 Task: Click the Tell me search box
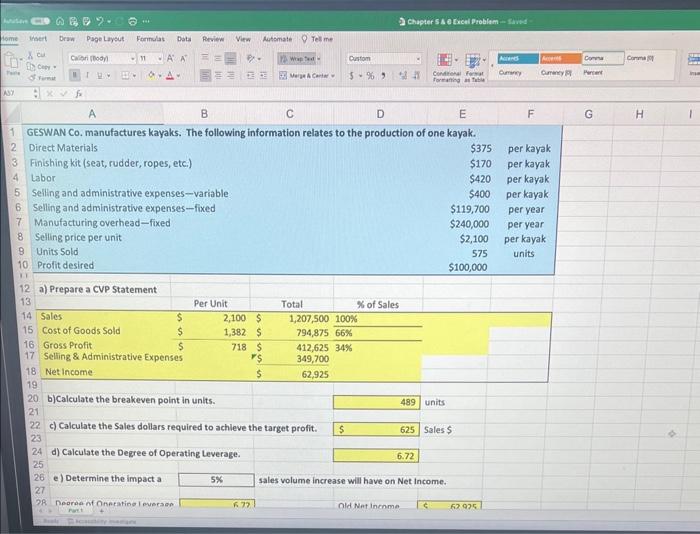[x=317, y=39]
